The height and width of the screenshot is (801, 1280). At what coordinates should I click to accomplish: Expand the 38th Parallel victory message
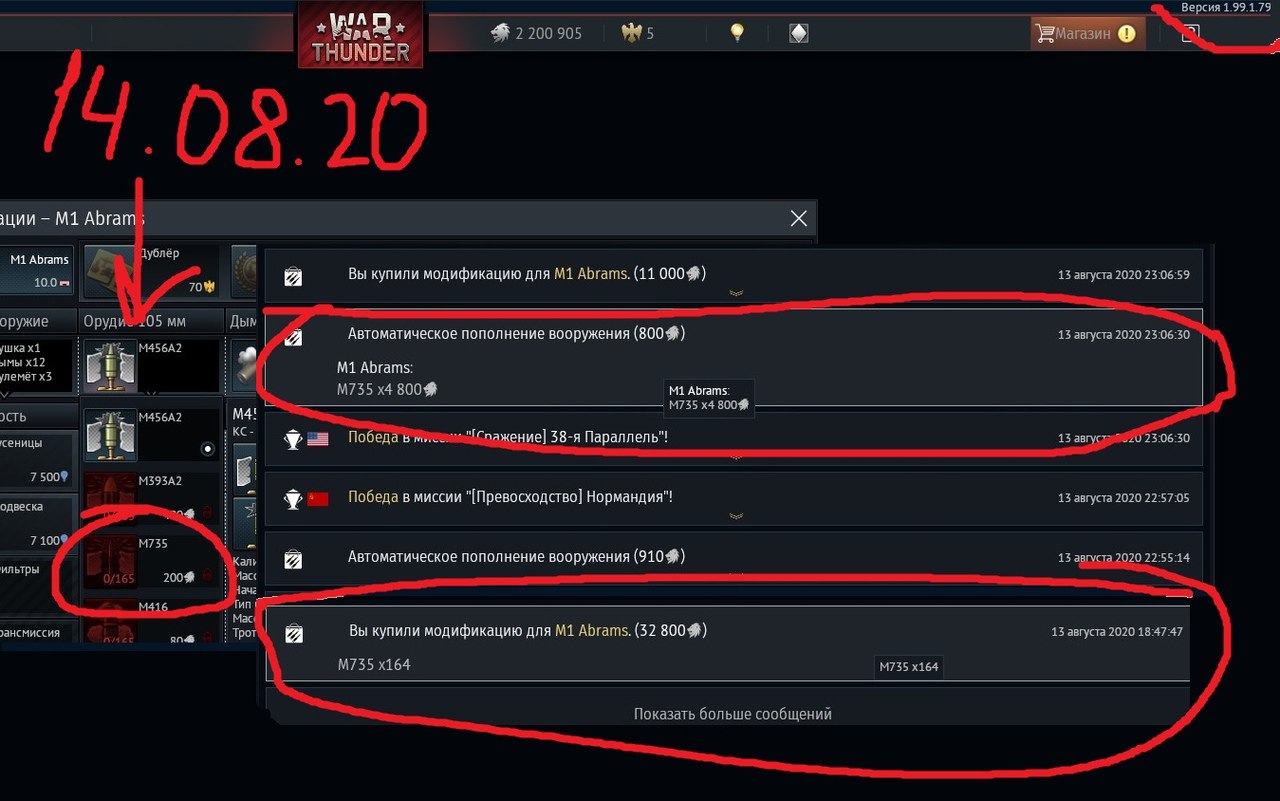point(733,438)
